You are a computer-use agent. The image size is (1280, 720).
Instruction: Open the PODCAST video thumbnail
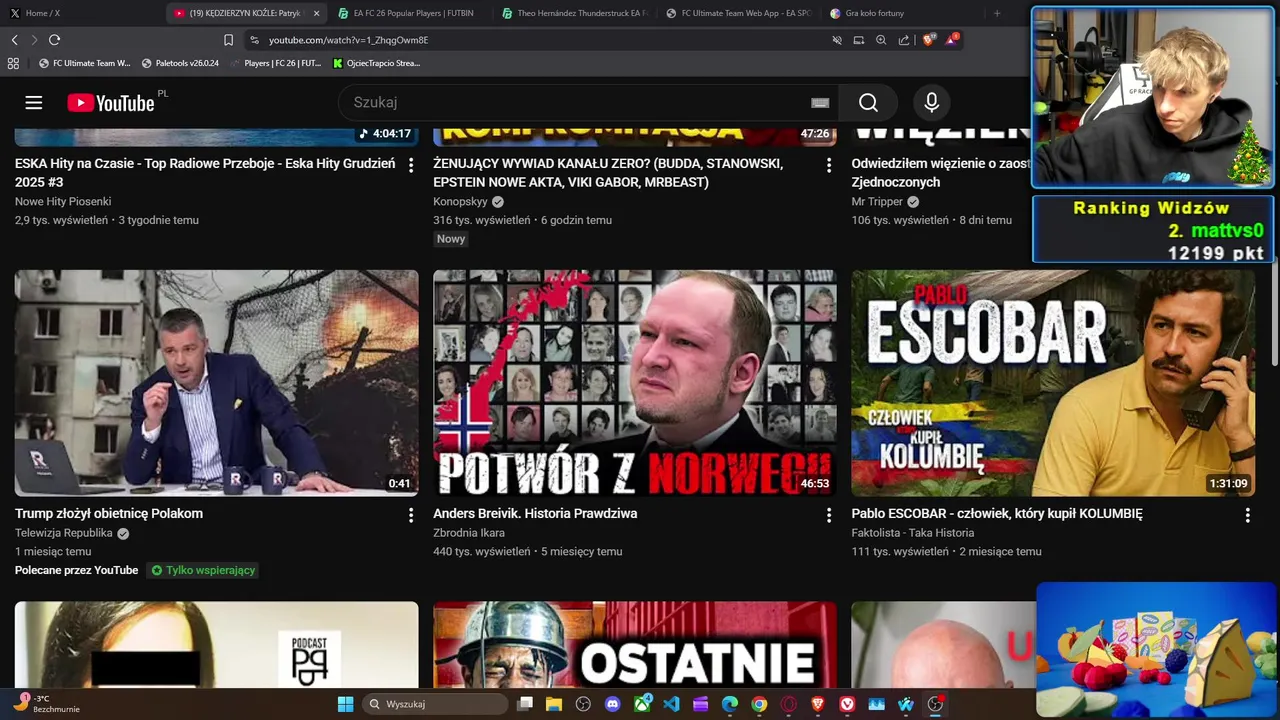click(x=217, y=645)
